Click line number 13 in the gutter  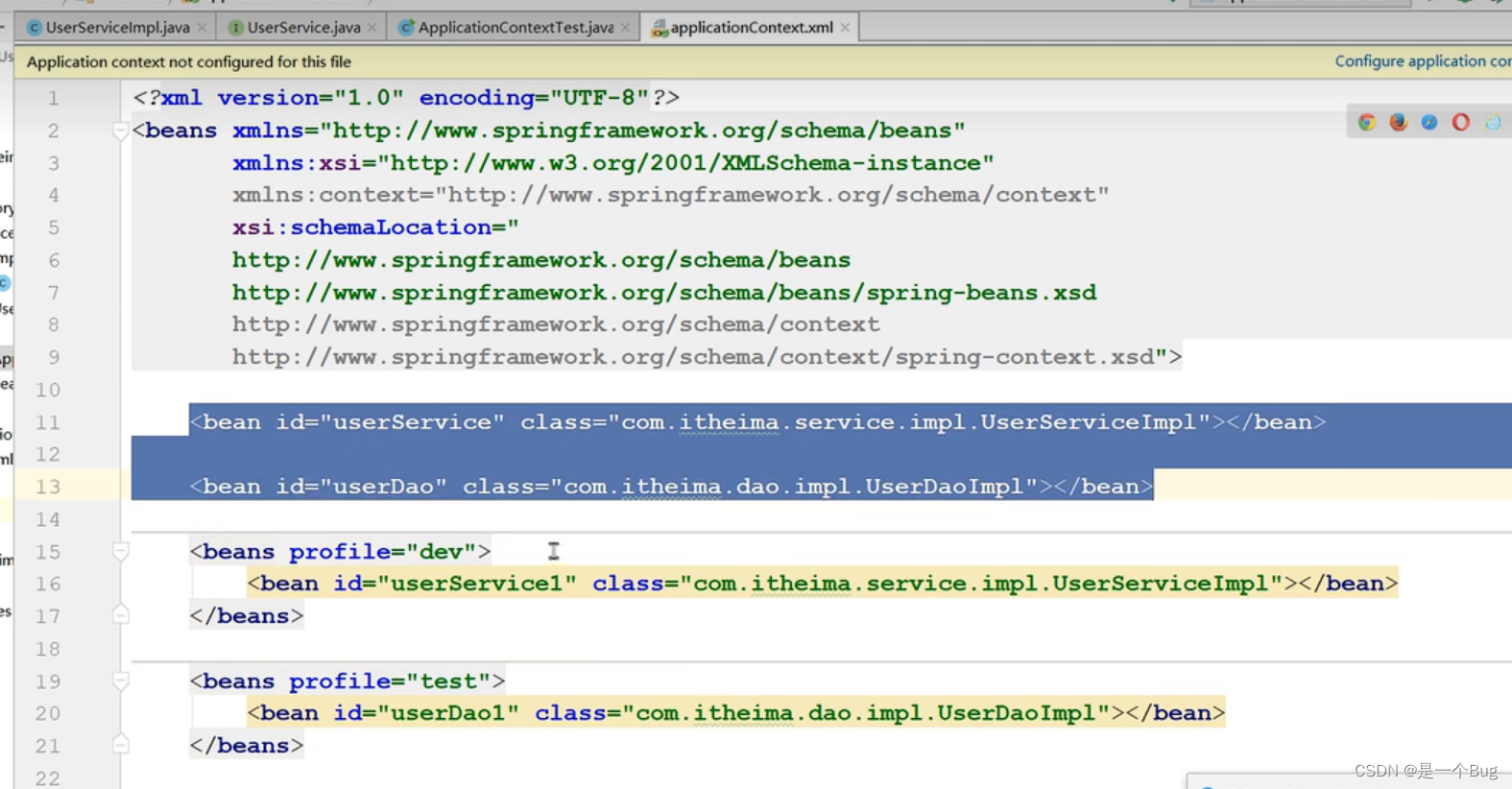[48, 487]
